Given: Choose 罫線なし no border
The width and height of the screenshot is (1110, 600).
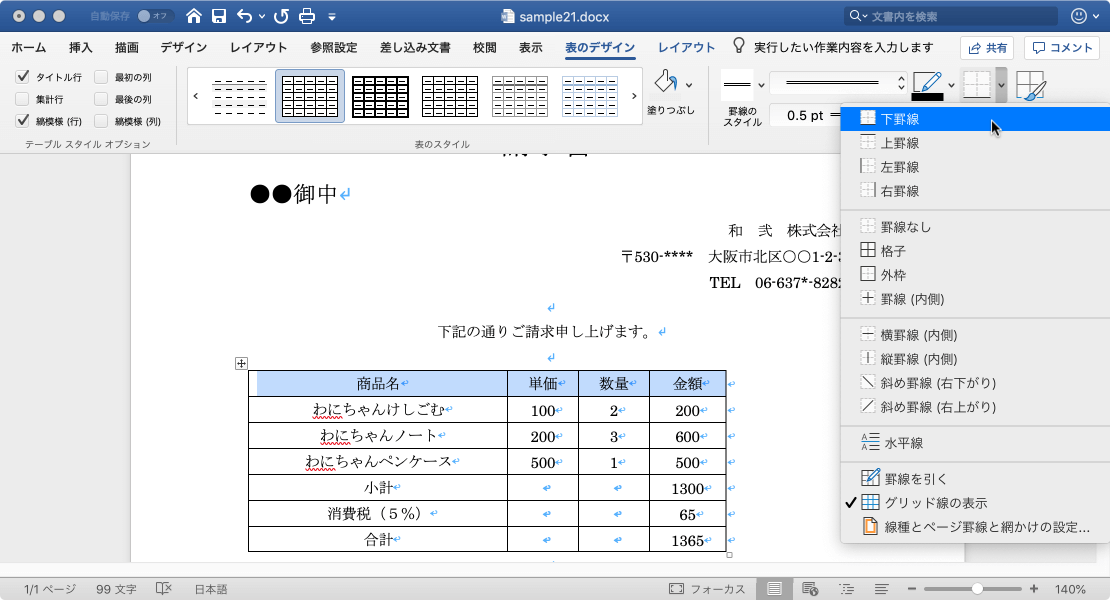Looking at the screenshot, I should click(x=975, y=227).
